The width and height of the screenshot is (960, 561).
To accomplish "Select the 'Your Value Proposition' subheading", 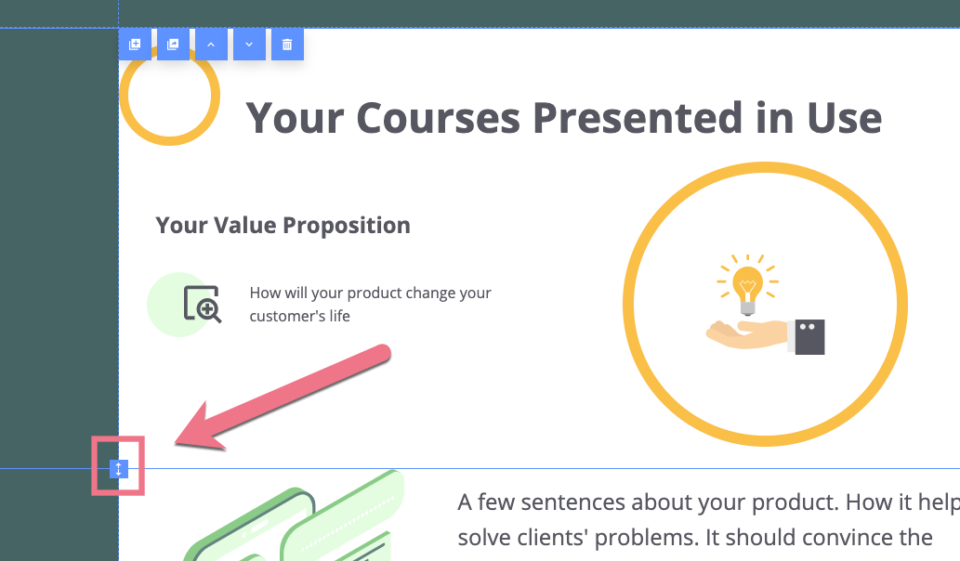I will click(x=283, y=225).
